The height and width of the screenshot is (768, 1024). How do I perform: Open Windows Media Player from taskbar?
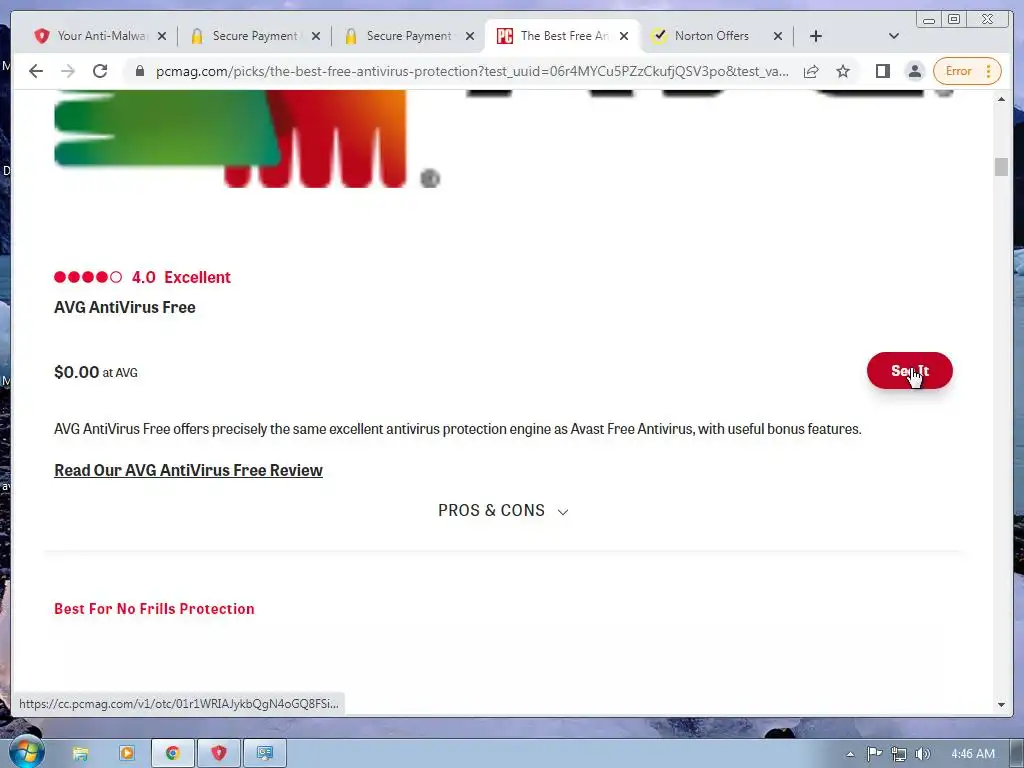[127, 753]
